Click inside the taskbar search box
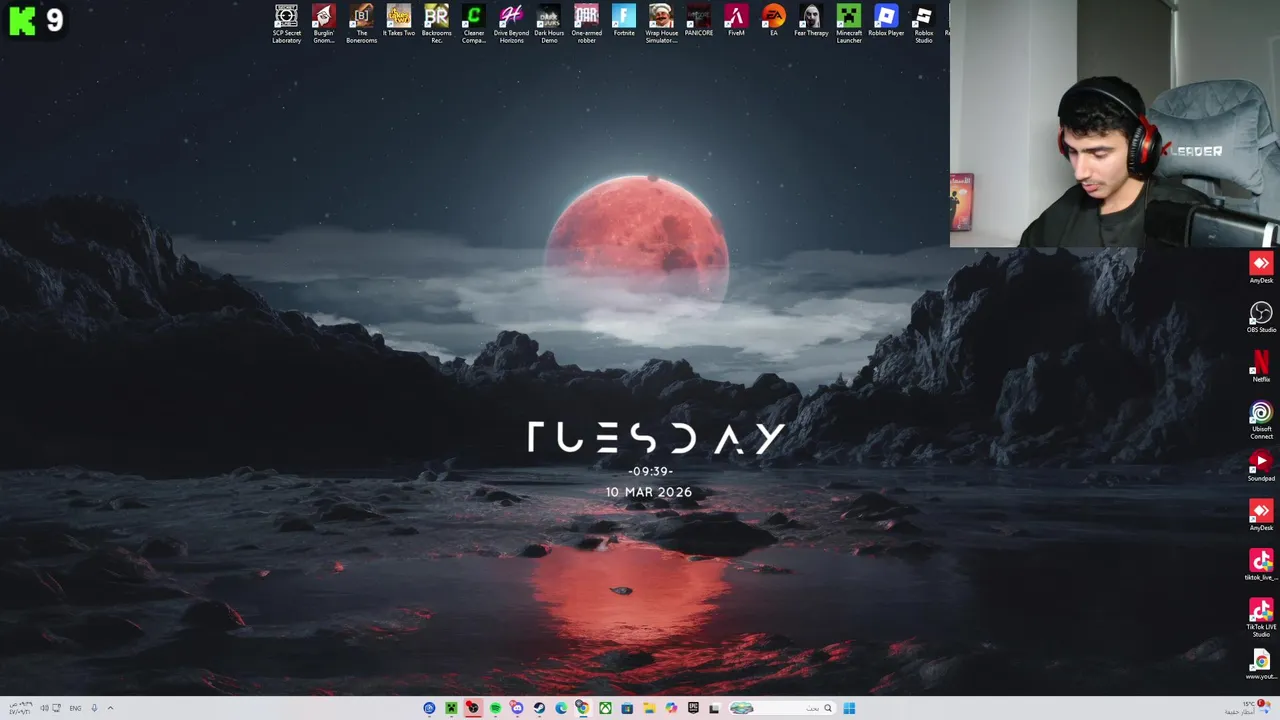 point(782,708)
